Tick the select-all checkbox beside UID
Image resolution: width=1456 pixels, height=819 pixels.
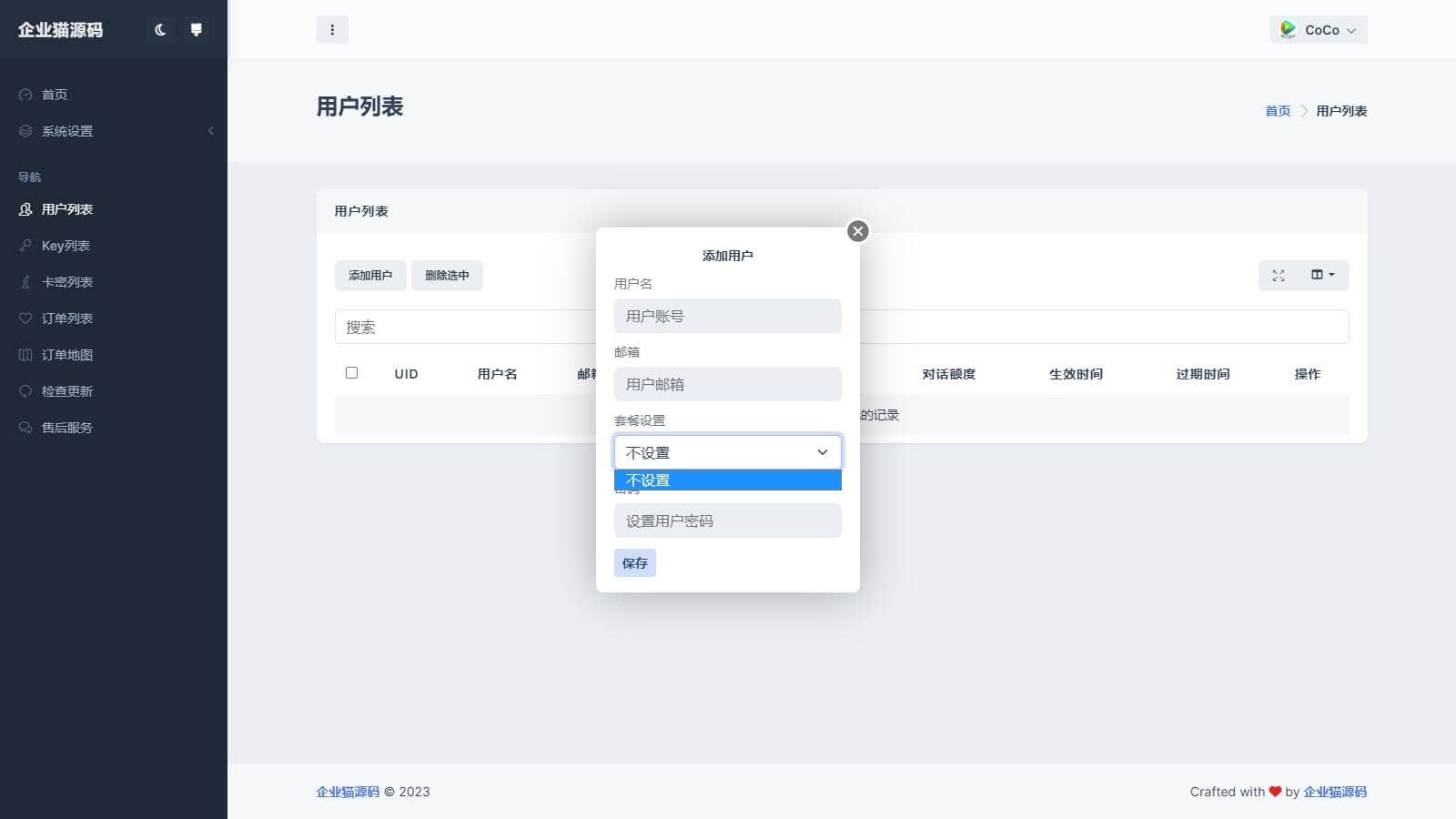[x=352, y=373]
